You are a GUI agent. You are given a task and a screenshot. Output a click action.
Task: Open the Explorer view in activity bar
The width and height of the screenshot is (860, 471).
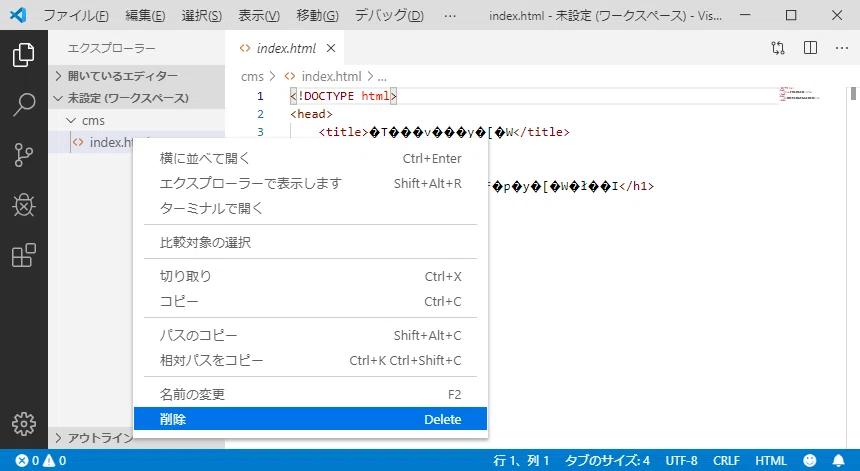click(x=24, y=54)
